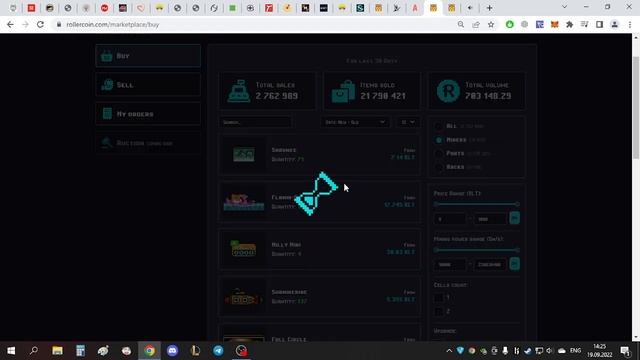
Task: Open the Sell section in the sidebar
Action: (x=148, y=84)
